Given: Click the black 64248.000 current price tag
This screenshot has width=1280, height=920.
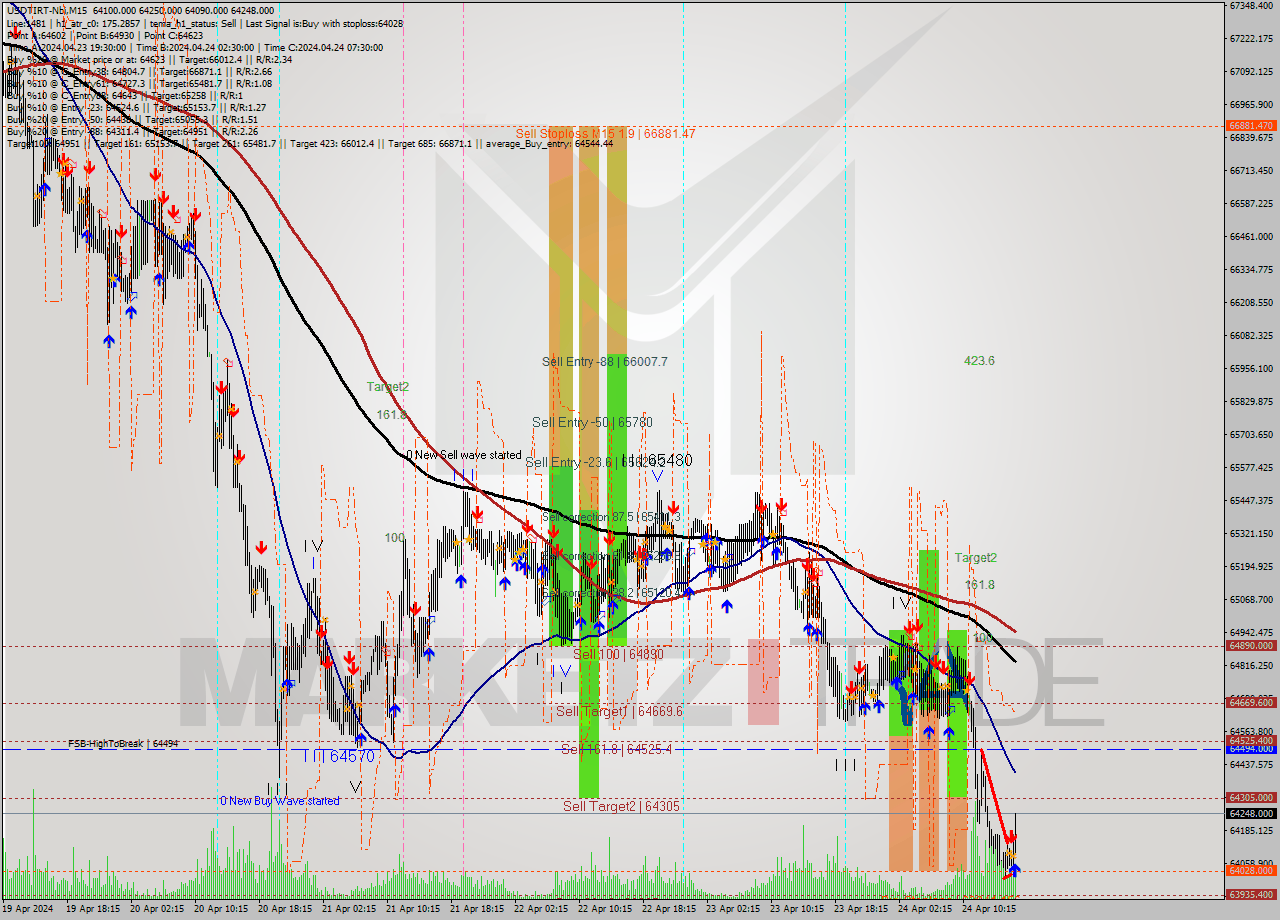Looking at the screenshot, I should [1251, 813].
